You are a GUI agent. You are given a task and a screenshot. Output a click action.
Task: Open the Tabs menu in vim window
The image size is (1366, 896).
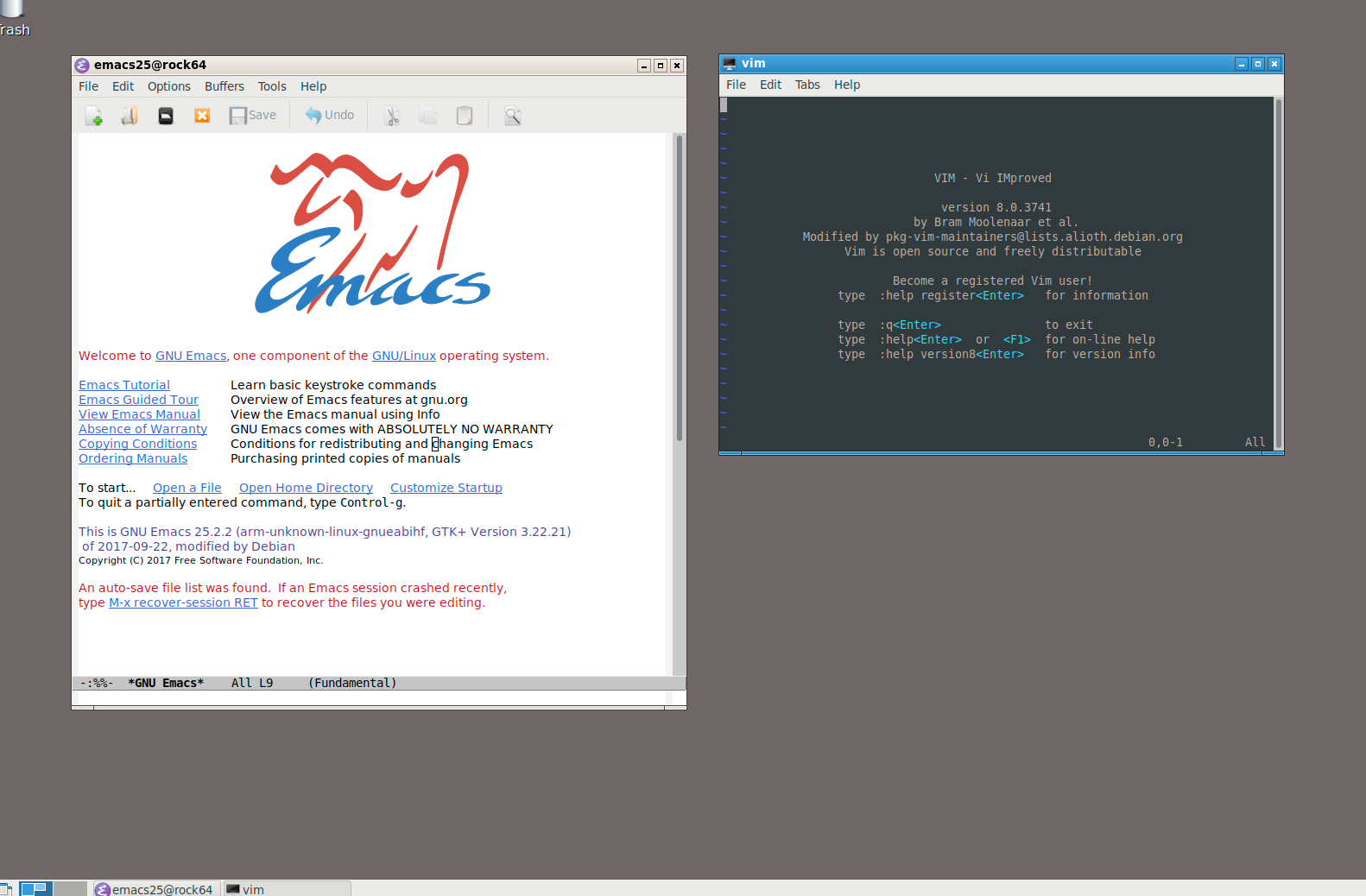pos(807,85)
